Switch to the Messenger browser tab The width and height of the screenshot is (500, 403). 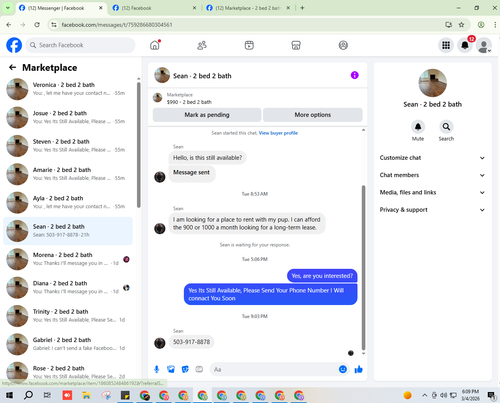pos(60,8)
